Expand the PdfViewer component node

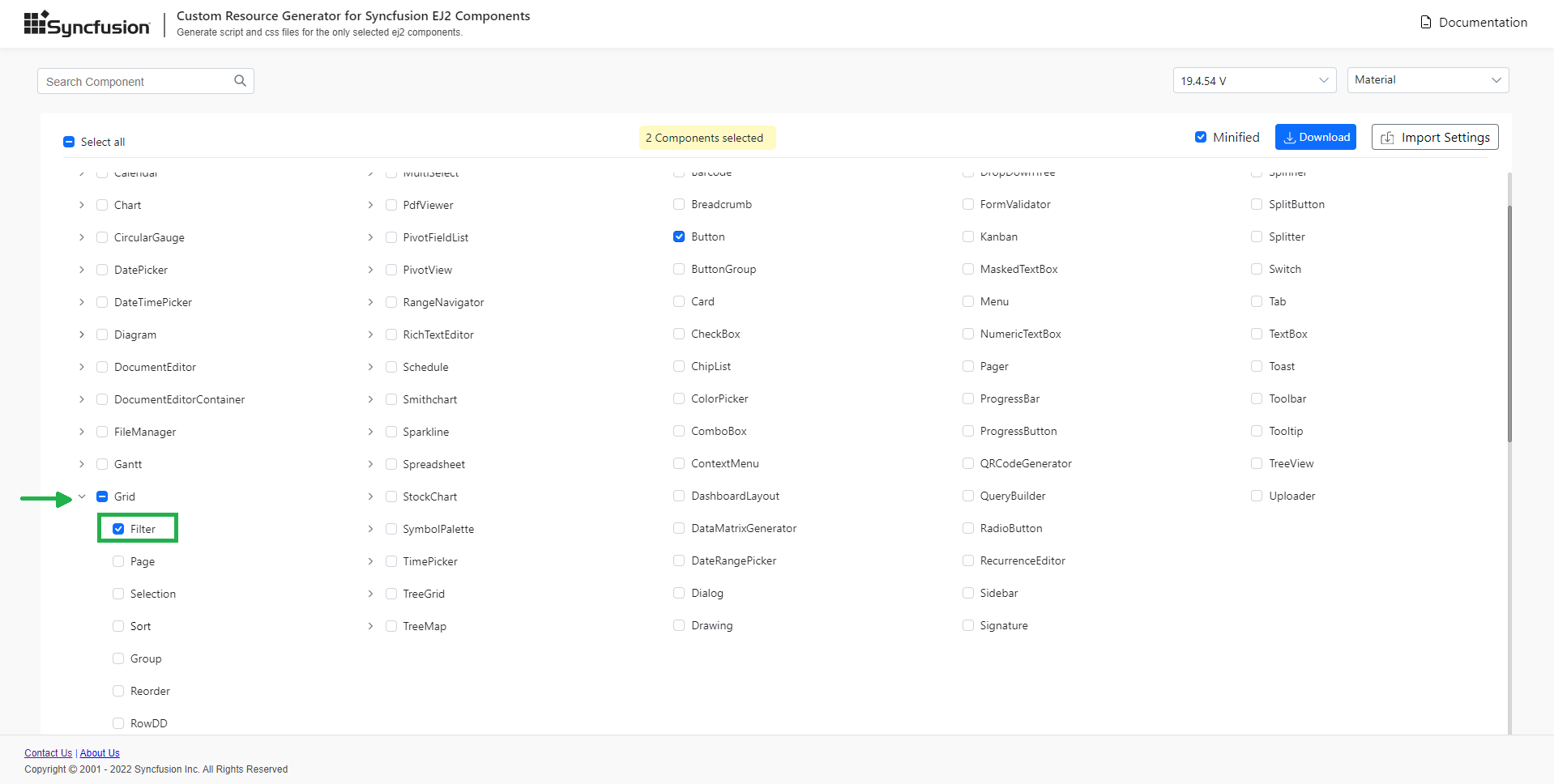(370, 205)
